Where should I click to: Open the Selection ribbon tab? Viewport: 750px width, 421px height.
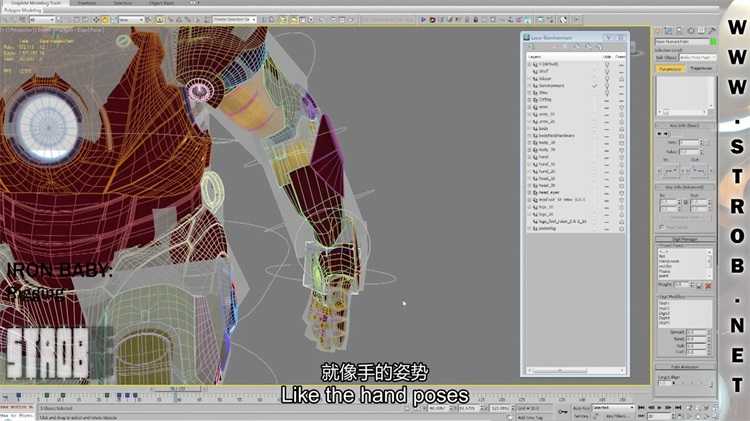[x=123, y=3]
